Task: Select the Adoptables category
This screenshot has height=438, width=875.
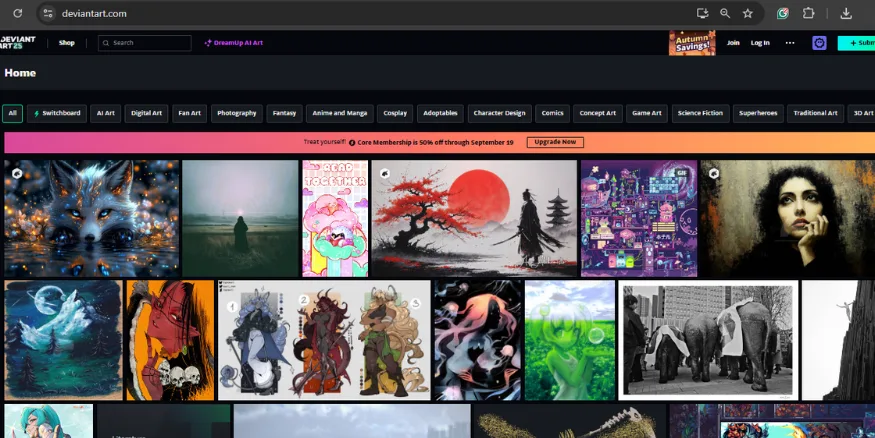Action: [440, 113]
